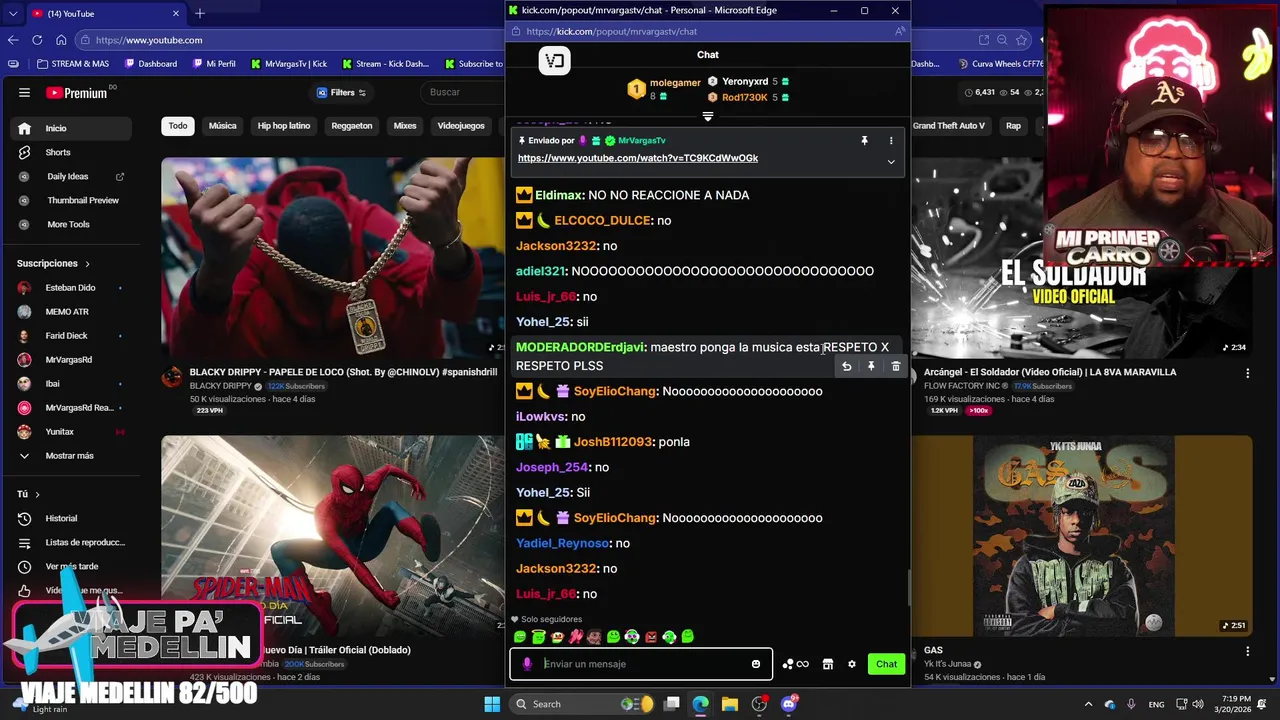
Task: Open Historial in YouTube sidebar
Action: pyautogui.click(x=70, y=518)
